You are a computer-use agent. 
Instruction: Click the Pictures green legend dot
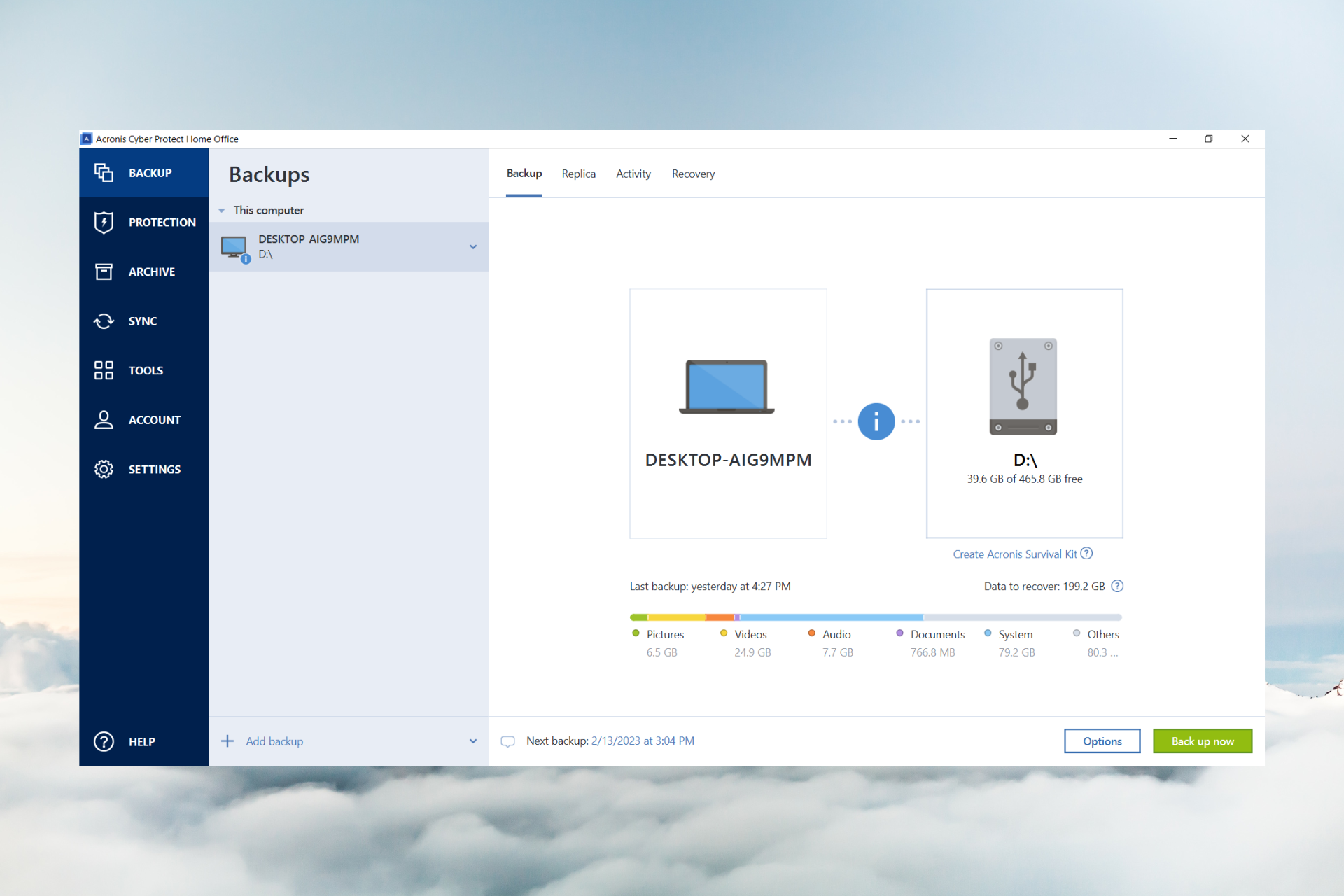(636, 633)
